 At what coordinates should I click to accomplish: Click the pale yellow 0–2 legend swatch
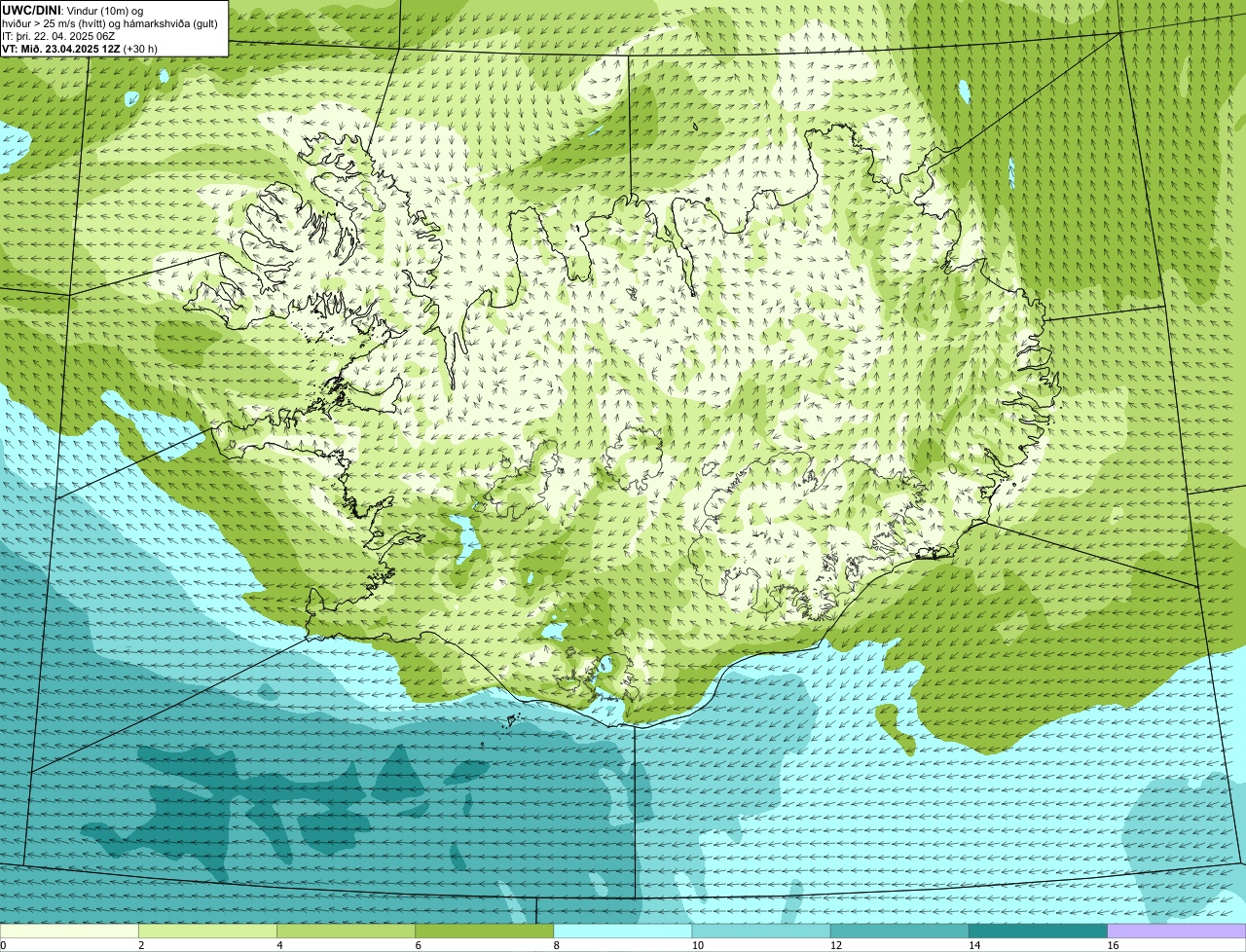pyautogui.click(x=69, y=932)
